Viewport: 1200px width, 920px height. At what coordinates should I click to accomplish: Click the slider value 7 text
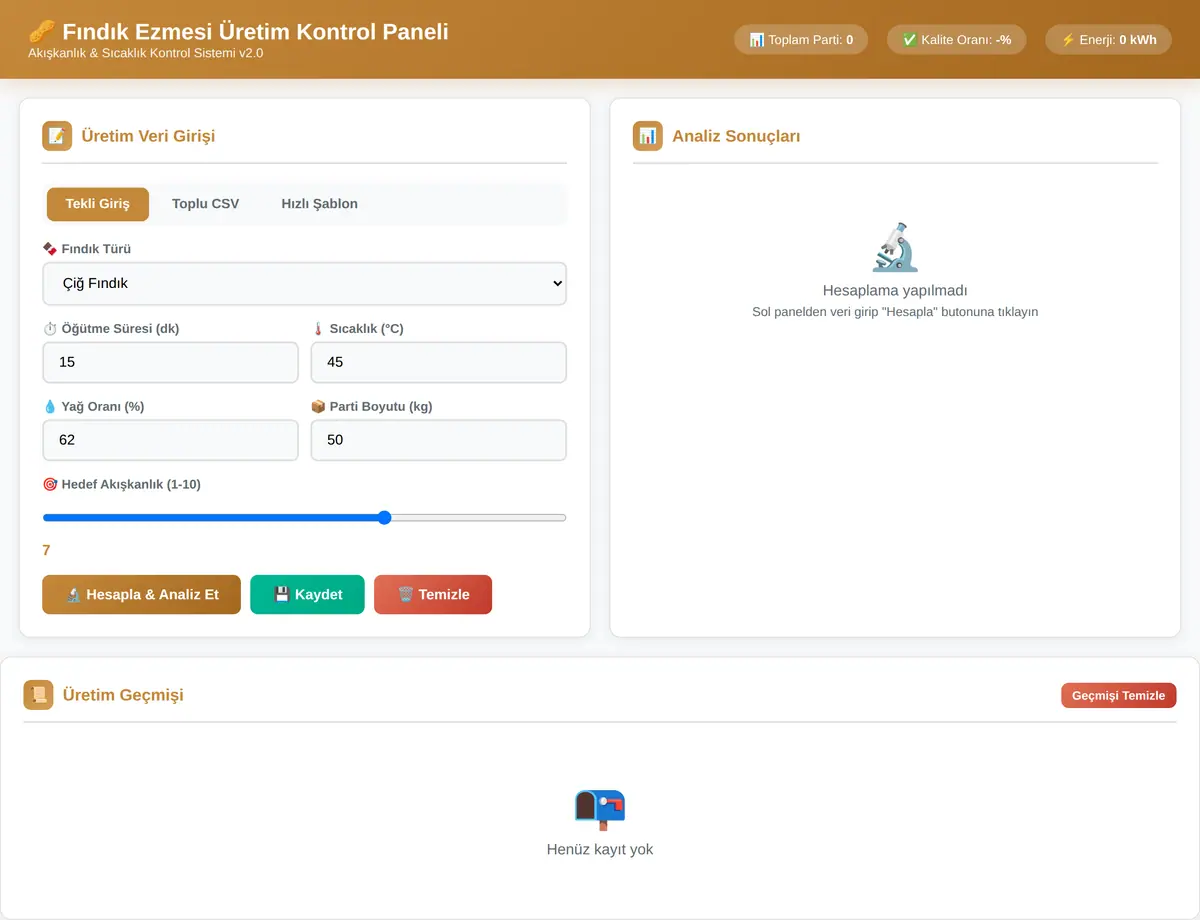pos(47,550)
